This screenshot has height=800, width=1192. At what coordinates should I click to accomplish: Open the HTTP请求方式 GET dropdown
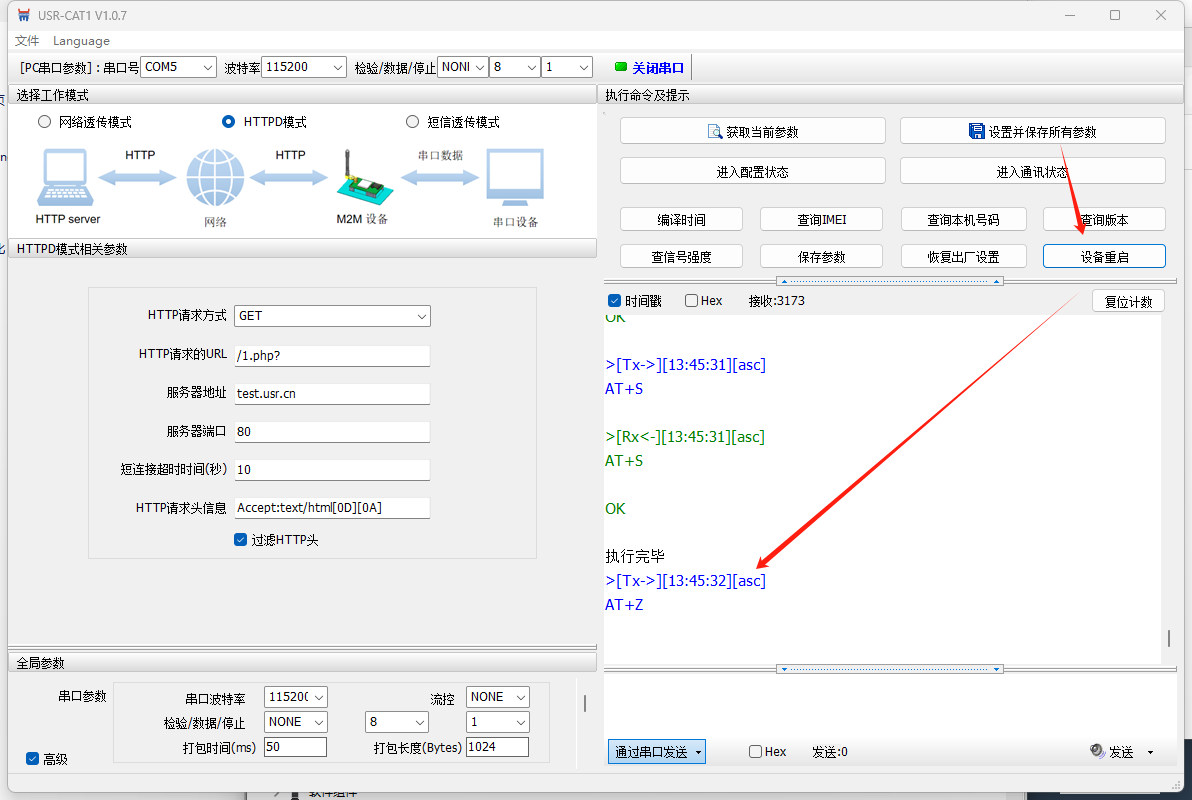[x=332, y=316]
